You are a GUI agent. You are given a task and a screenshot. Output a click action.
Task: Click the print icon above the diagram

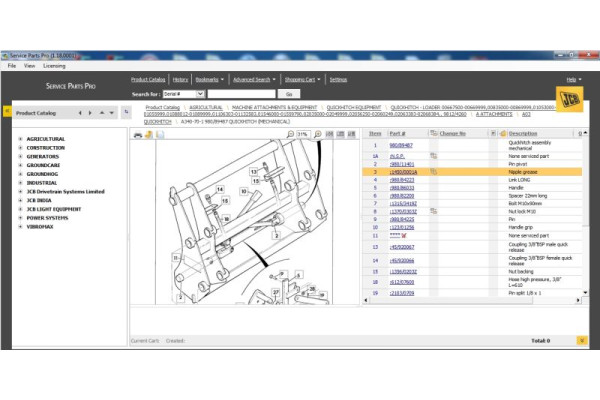(137, 134)
